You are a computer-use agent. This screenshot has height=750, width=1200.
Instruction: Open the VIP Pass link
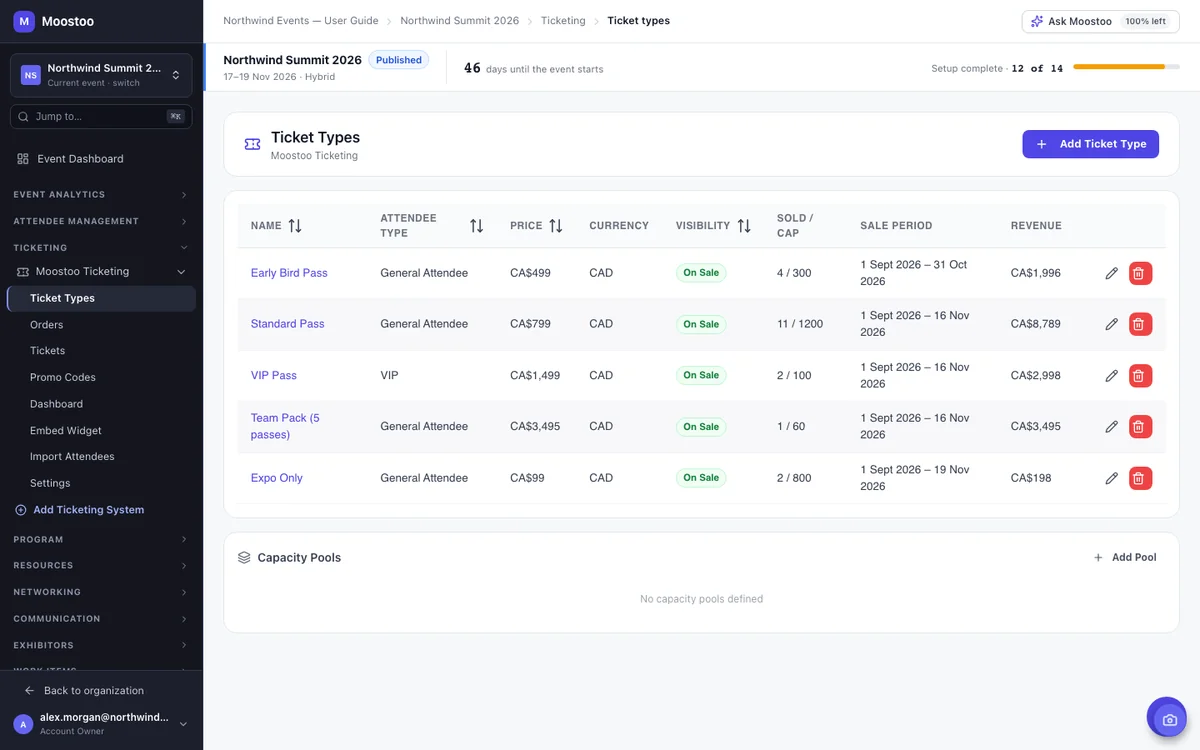[x=274, y=375]
